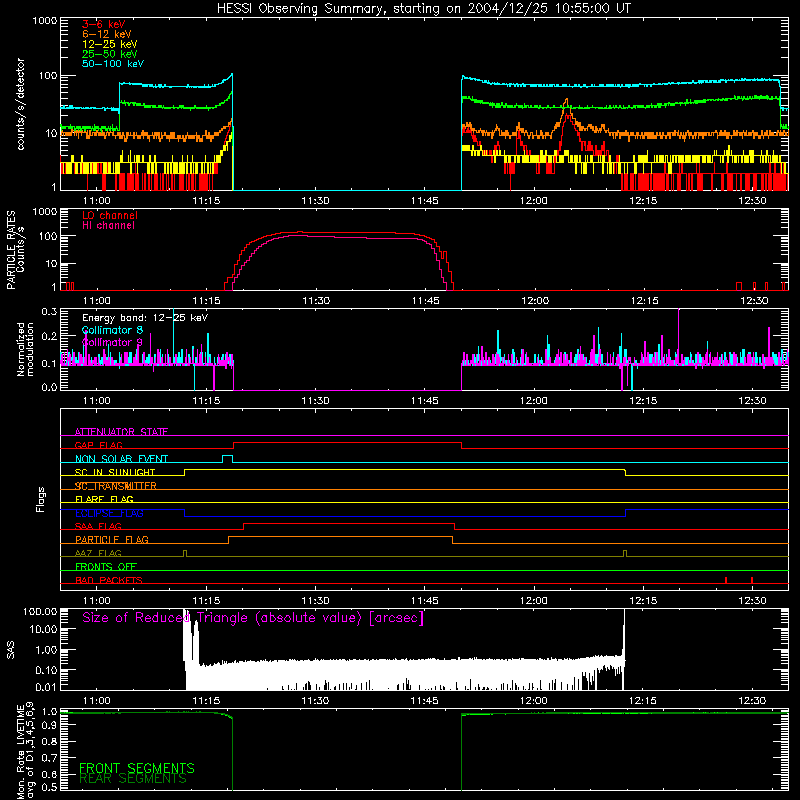Select the orange 6-12 keV legend label
This screenshot has width=800, height=800.
[107, 34]
